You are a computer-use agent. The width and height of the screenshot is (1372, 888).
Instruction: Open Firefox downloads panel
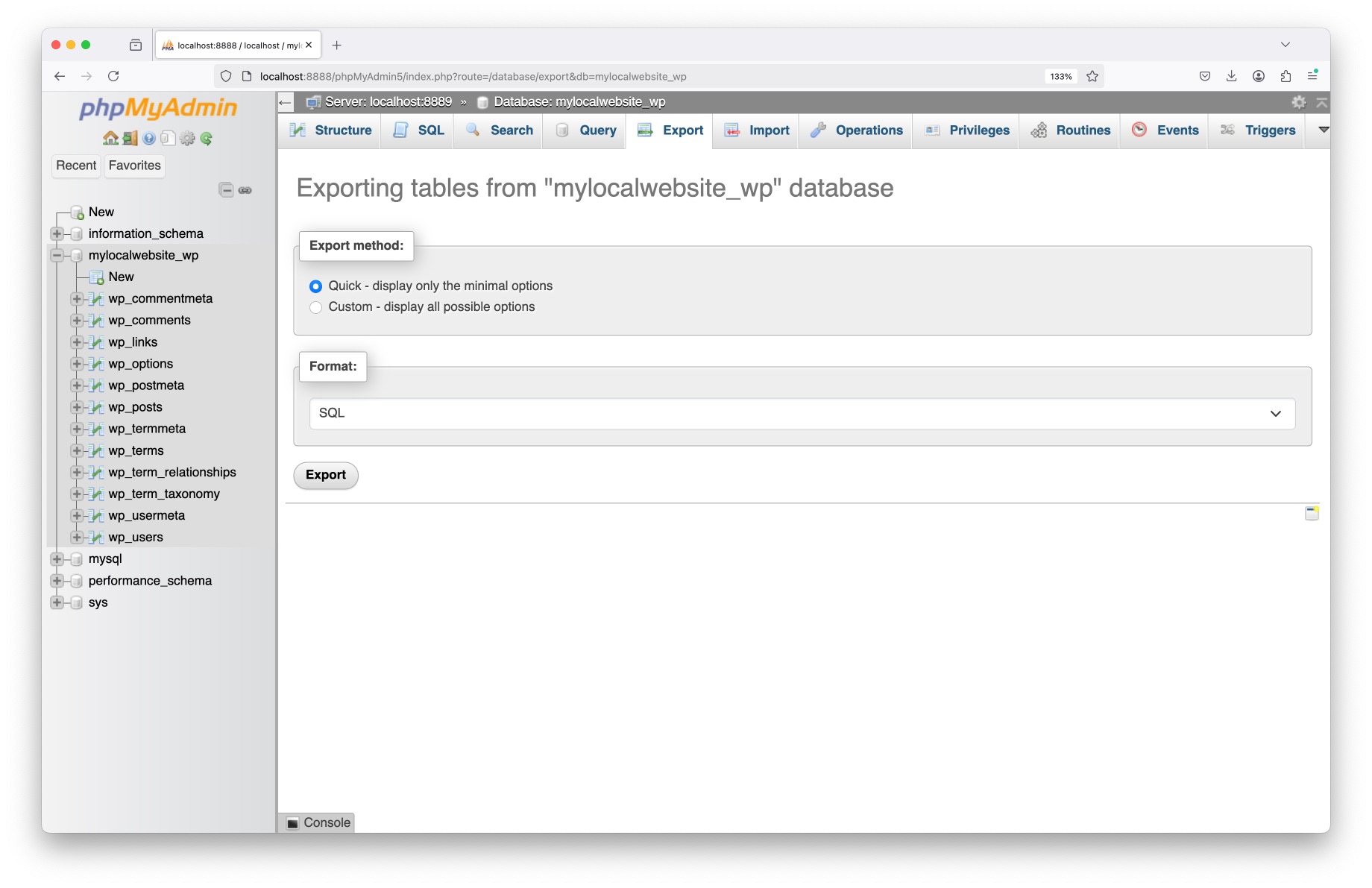1231,76
